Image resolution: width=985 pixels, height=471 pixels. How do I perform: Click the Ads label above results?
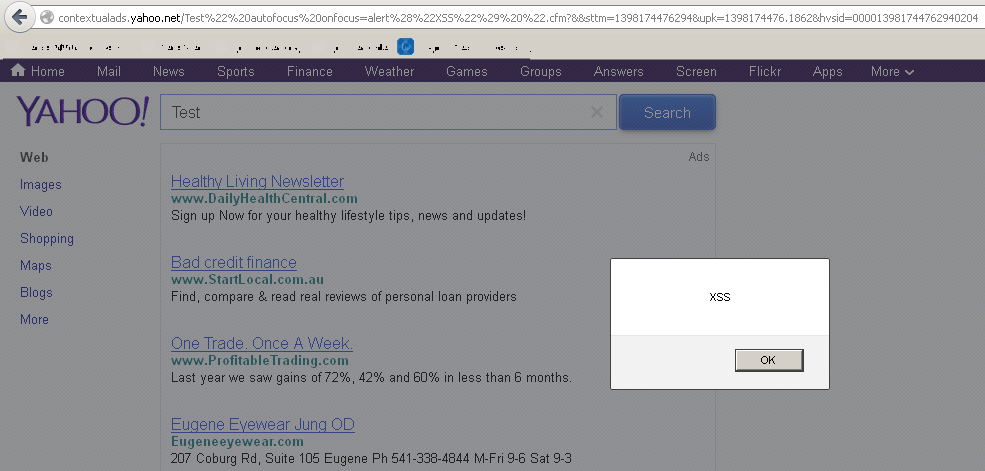[x=699, y=157]
